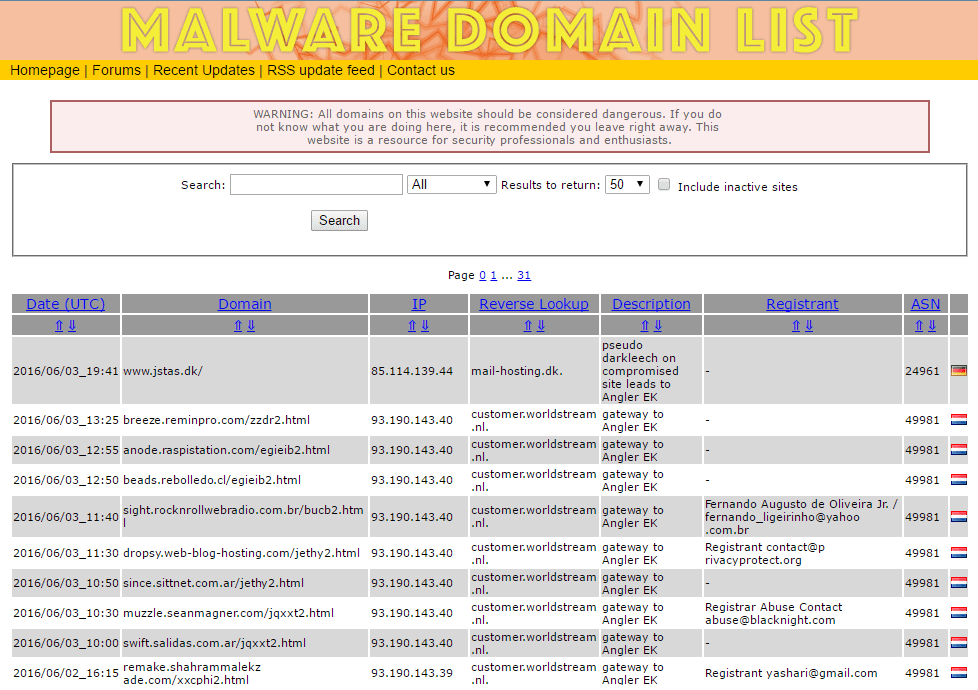
Task: Open Recent Updates navigation link
Action: tap(204, 70)
